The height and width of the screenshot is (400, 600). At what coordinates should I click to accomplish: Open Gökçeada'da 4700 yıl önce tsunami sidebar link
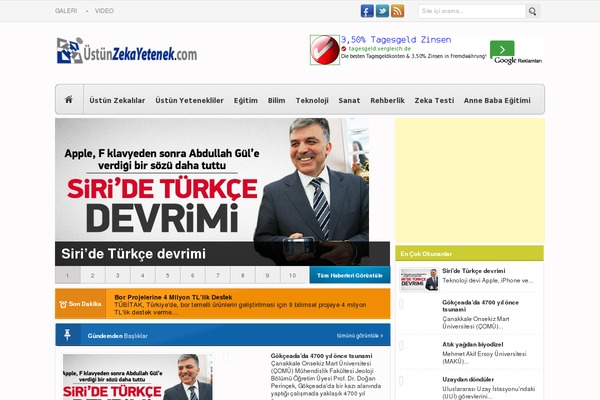[x=481, y=305]
